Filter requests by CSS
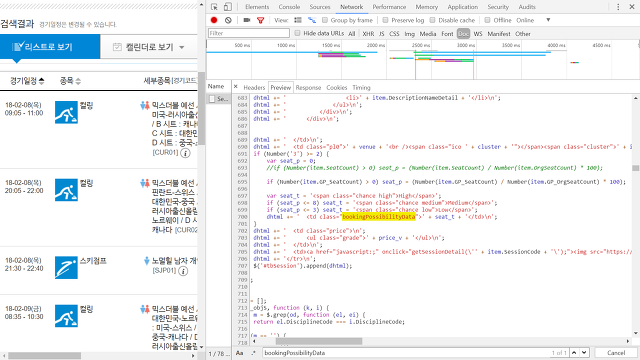This screenshot has width=640, height=360. (394, 34)
